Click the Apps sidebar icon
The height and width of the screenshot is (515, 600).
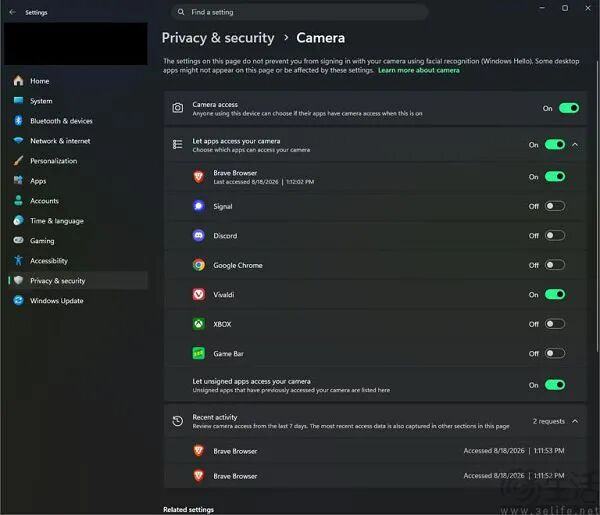pyautogui.click(x=18, y=180)
